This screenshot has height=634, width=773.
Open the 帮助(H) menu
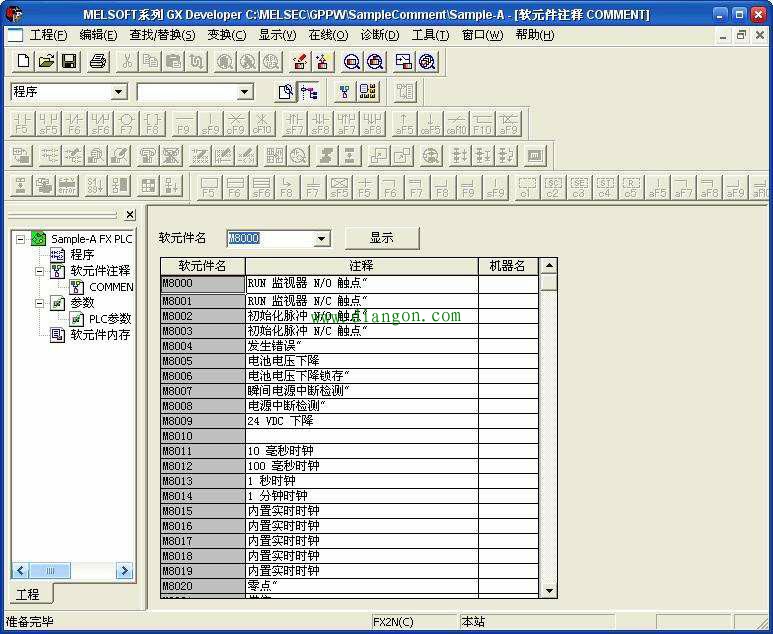(x=535, y=35)
